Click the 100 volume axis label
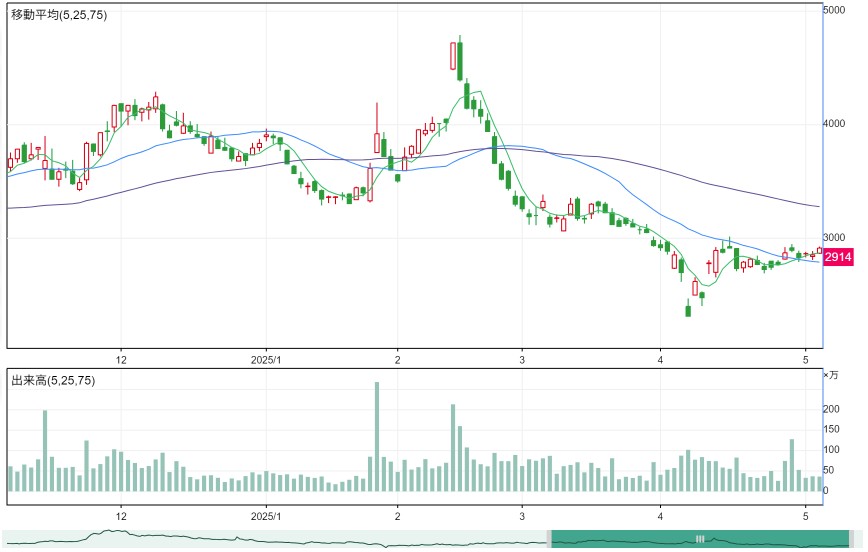The image size is (868, 552). (x=831, y=450)
